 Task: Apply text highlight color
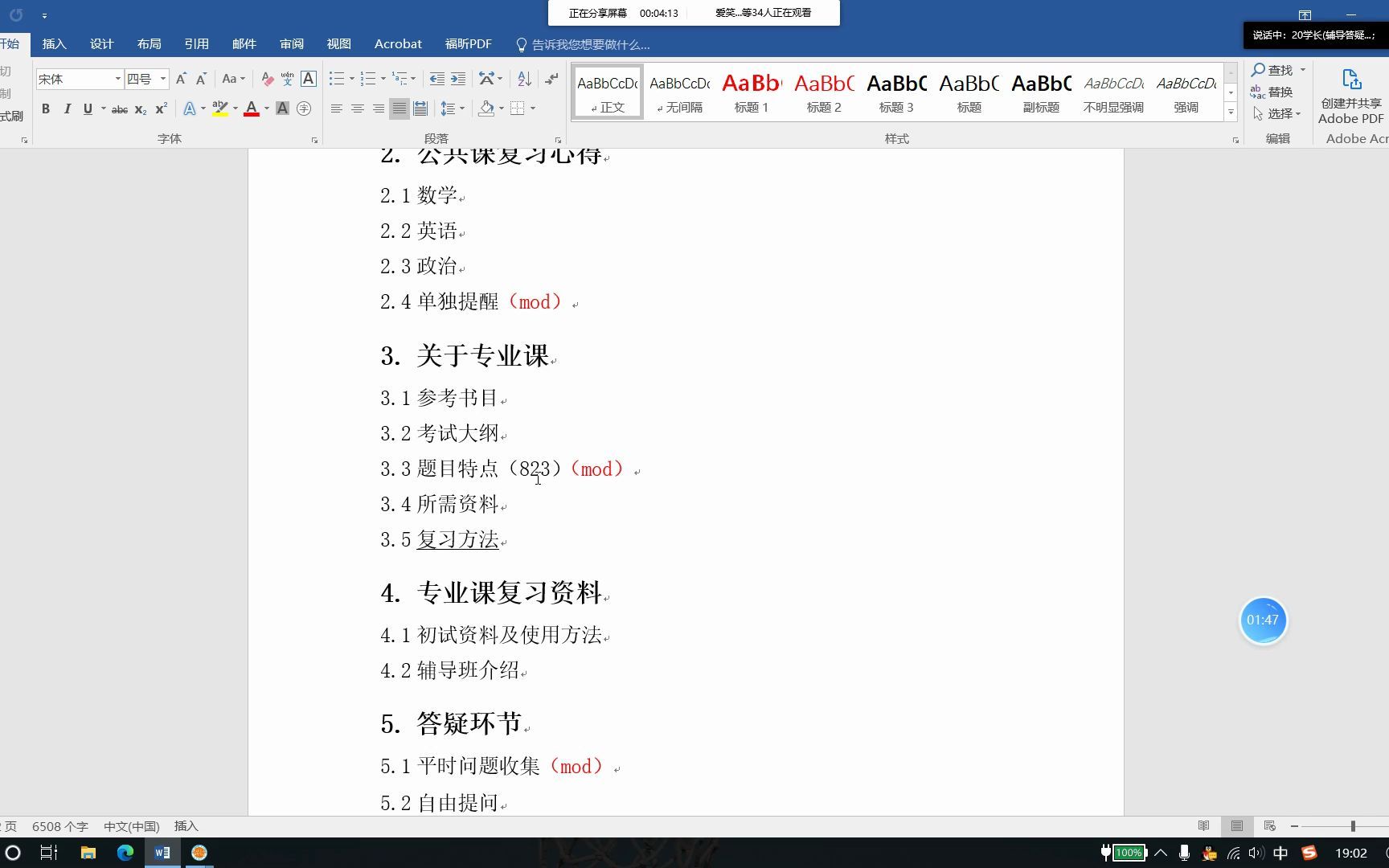(219, 108)
